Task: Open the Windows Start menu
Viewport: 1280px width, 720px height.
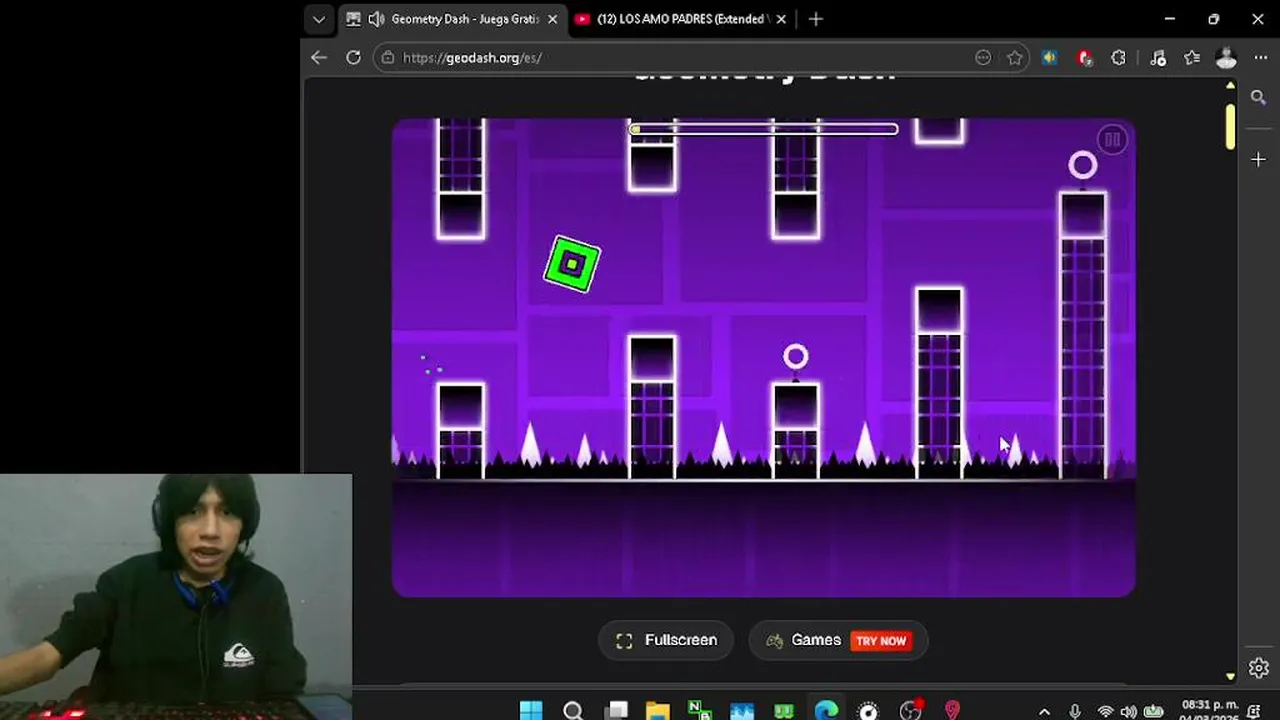Action: click(x=531, y=710)
